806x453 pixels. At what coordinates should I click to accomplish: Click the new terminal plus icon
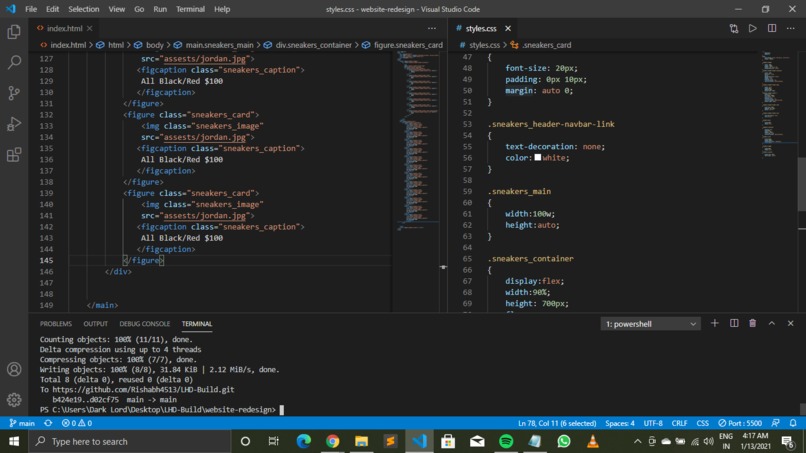[714, 323]
